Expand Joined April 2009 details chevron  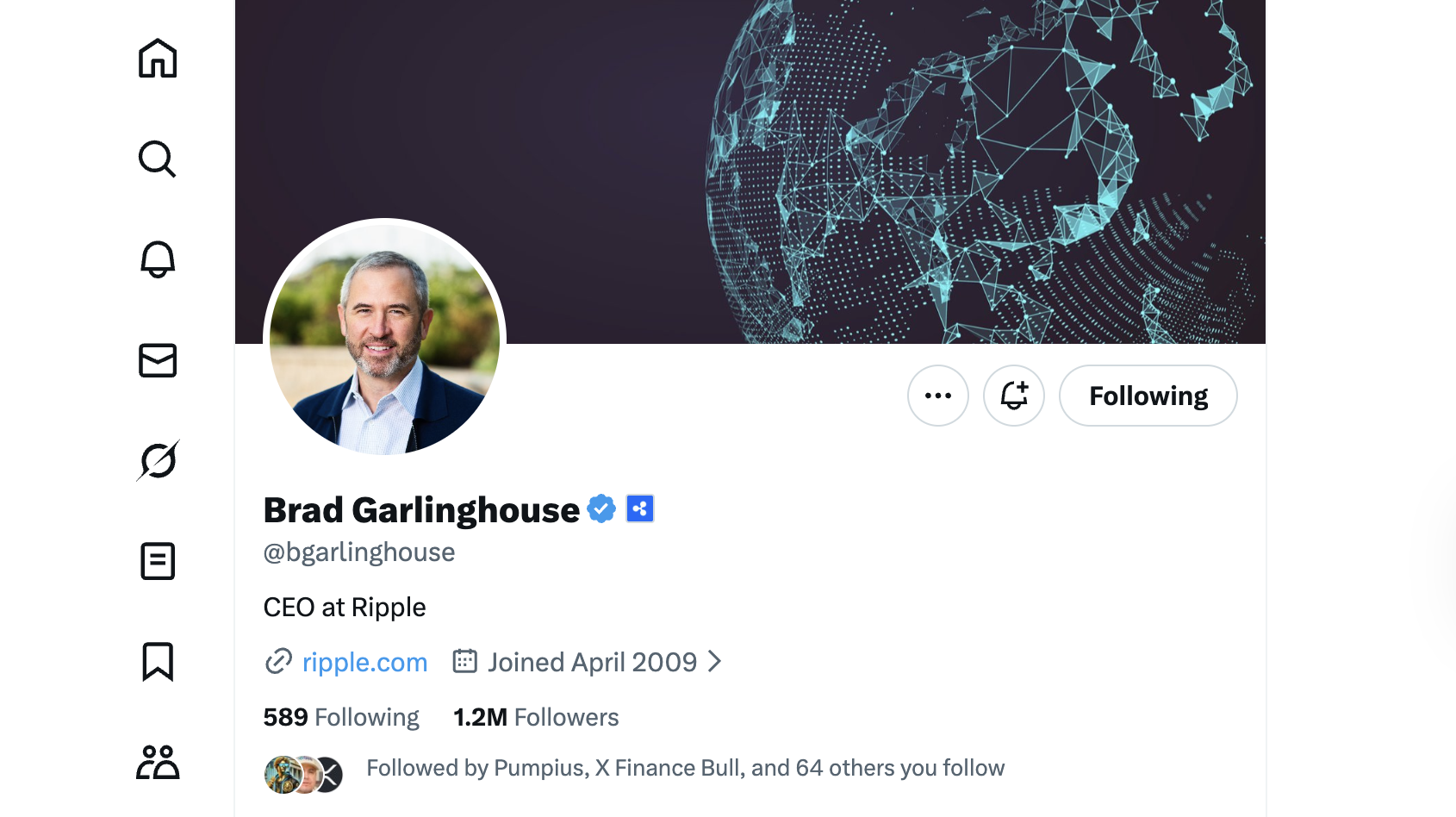(715, 662)
